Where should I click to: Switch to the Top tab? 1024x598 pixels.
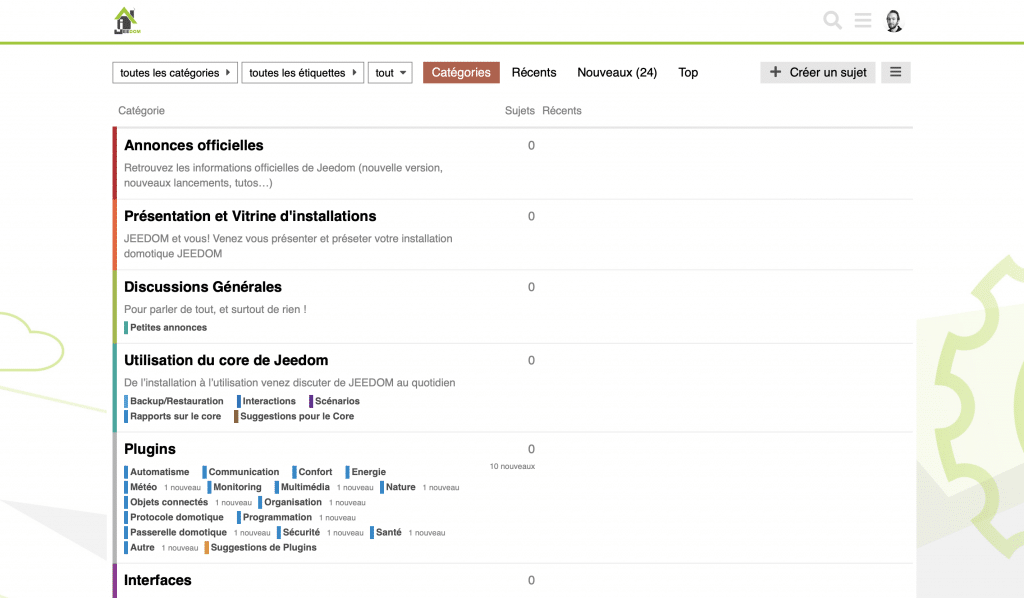point(688,72)
